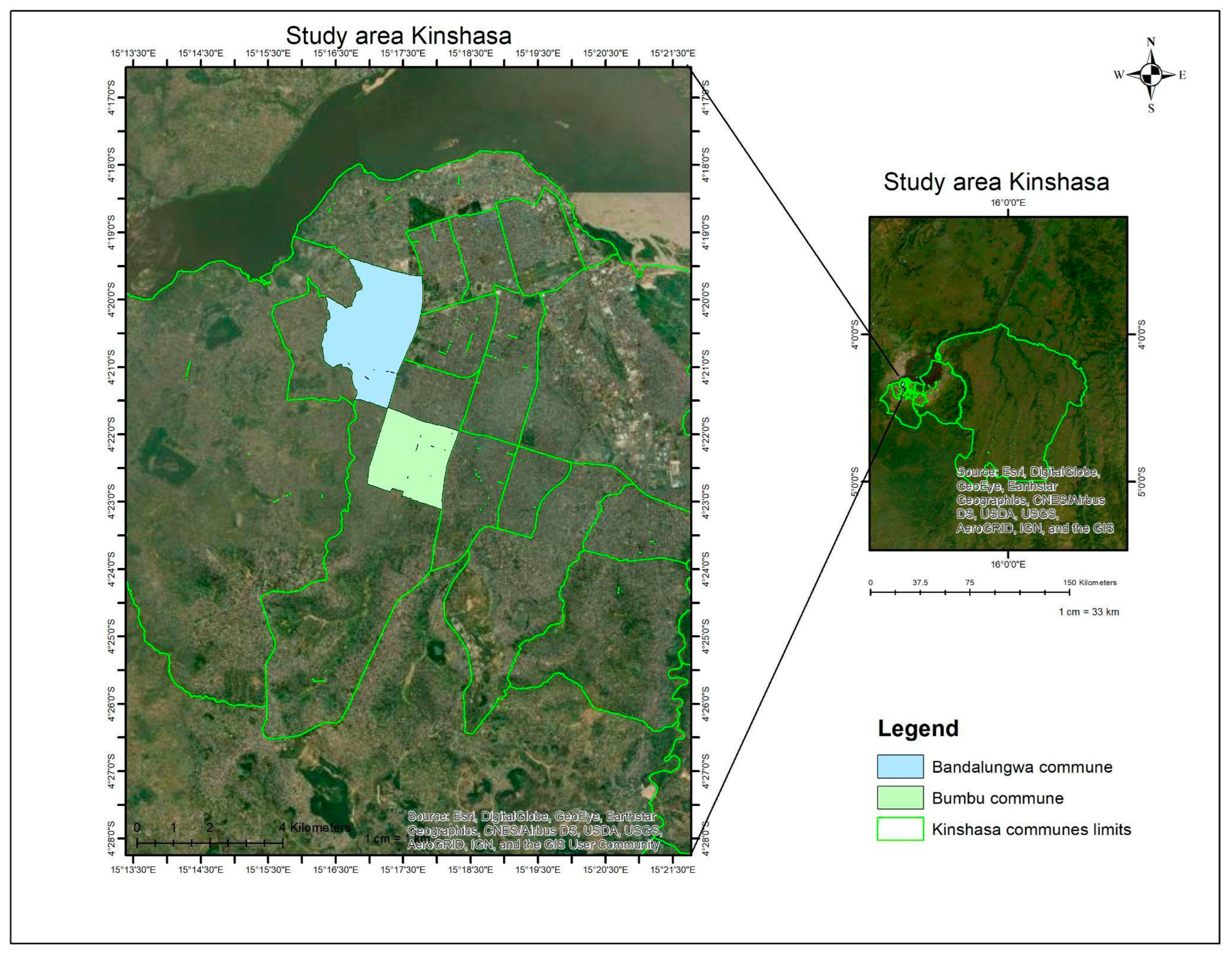Click the 1 cm = 33 km scale text

[1088, 612]
